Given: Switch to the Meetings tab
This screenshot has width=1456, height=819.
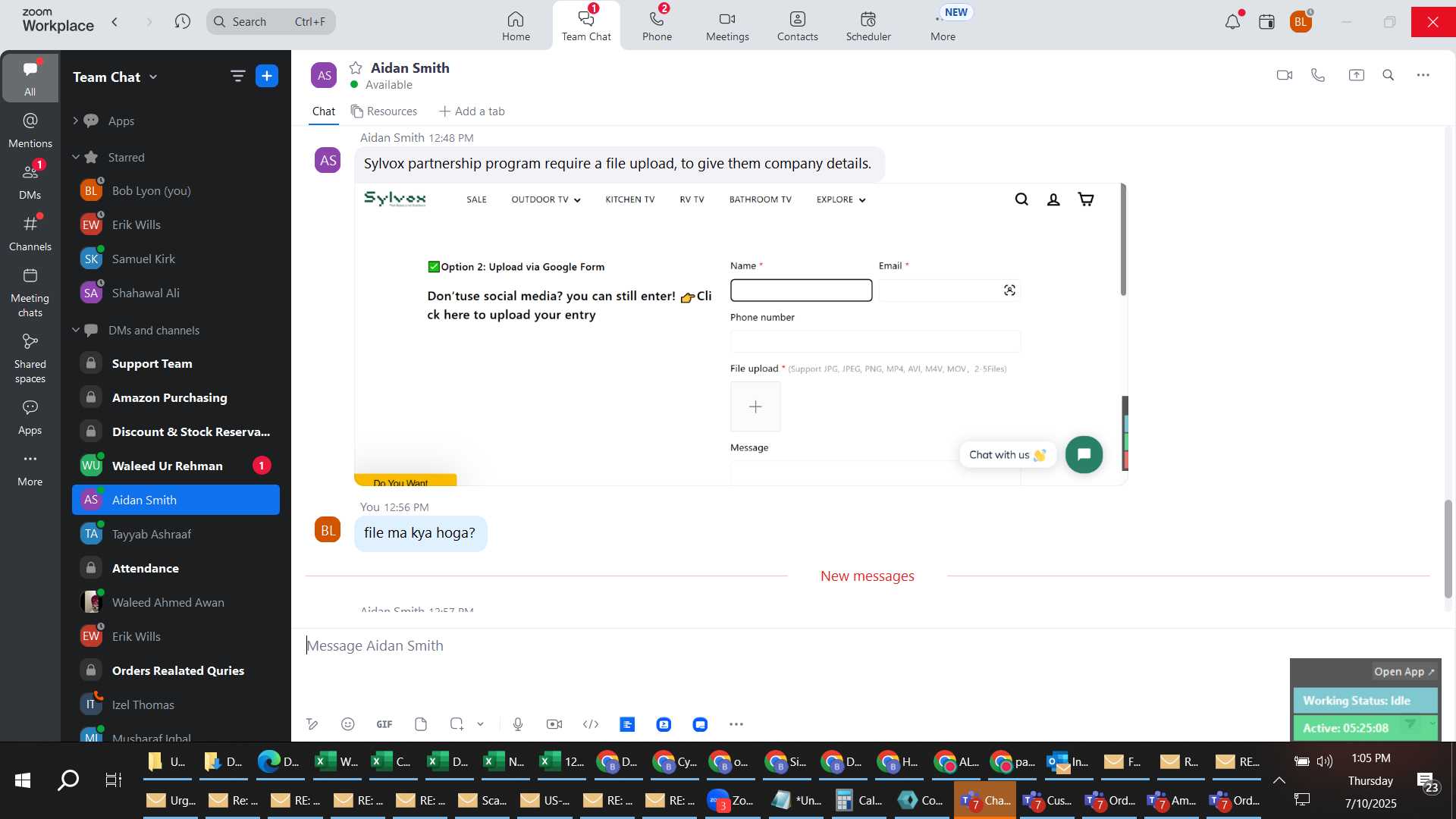Looking at the screenshot, I should 727,26.
